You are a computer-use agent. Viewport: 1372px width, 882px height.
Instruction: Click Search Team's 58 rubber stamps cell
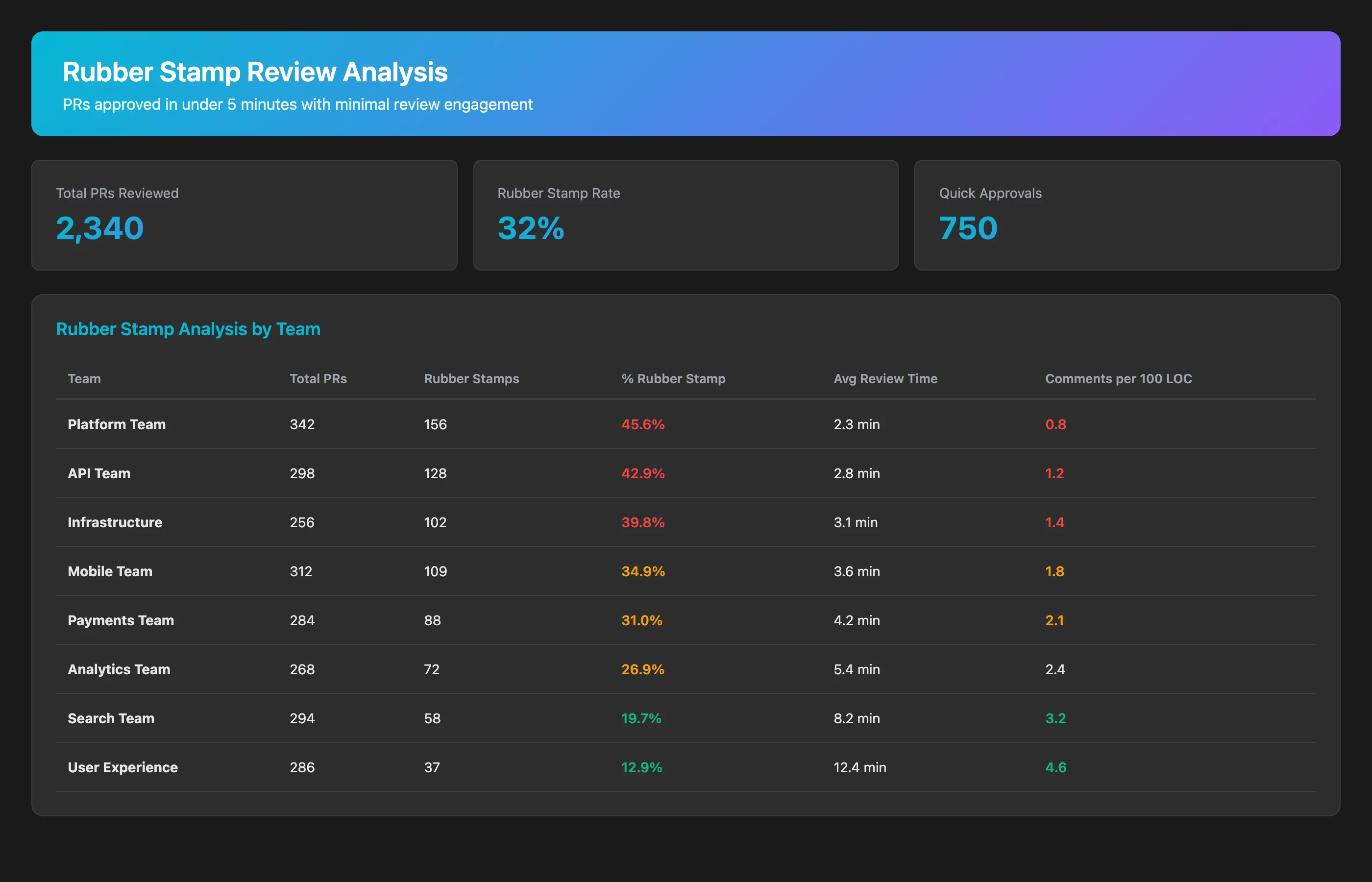pyautogui.click(x=432, y=718)
